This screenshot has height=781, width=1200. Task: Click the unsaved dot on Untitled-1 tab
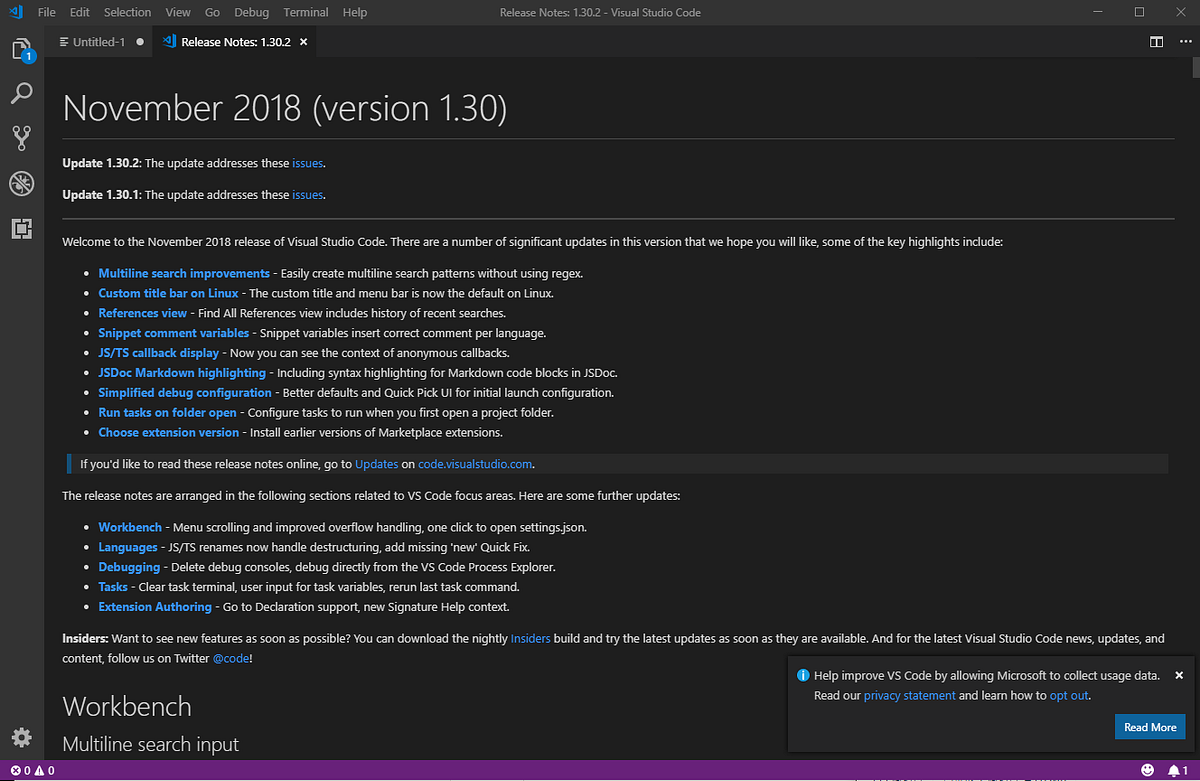[x=140, y=42]
